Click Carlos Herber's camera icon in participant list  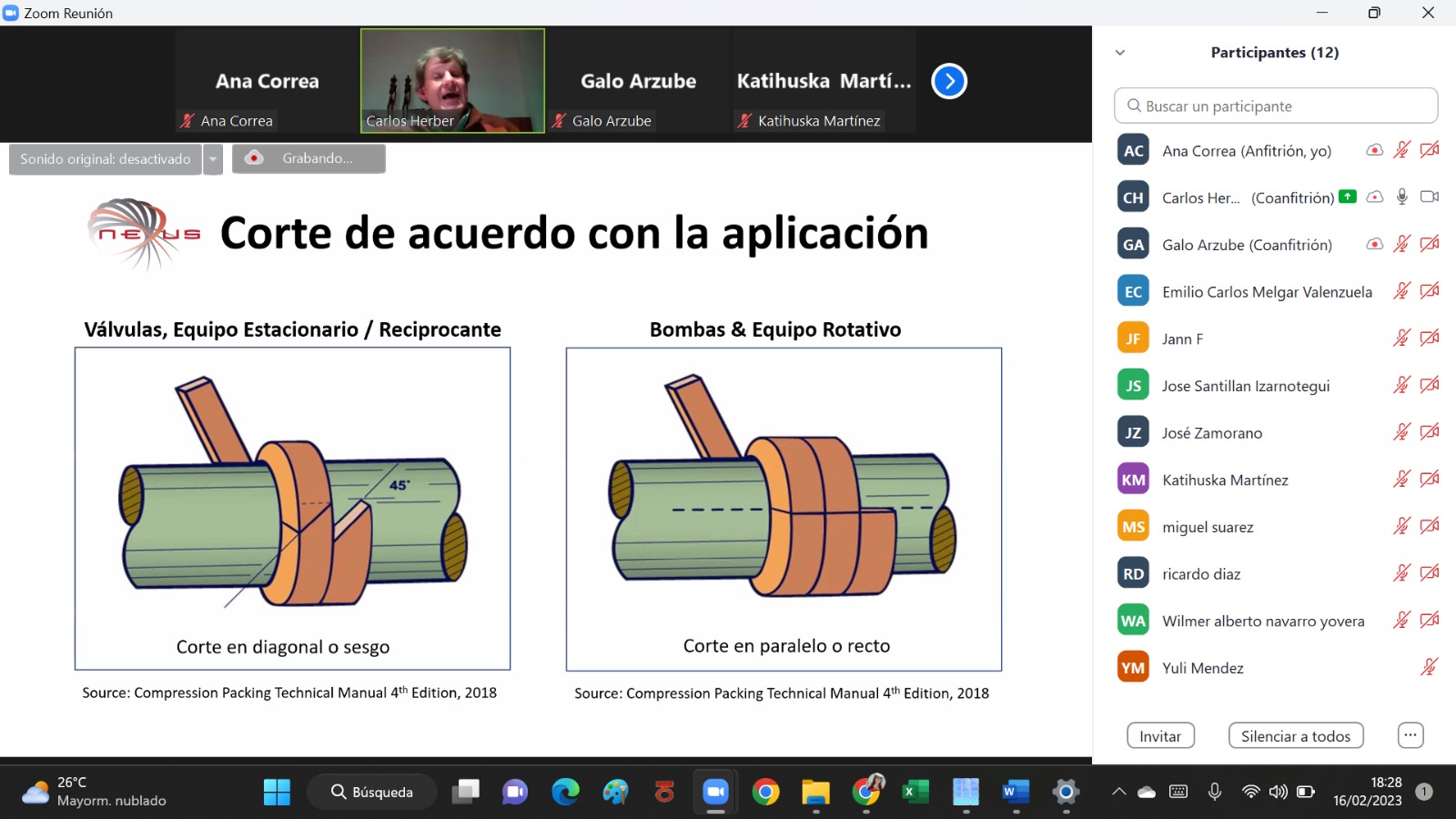tap(1430, 197)
